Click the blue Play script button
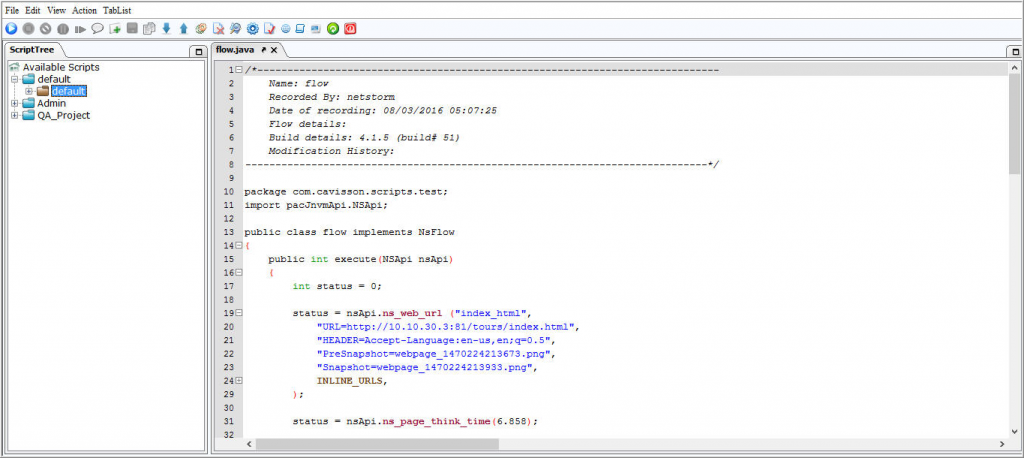 (x=11, y=29)
